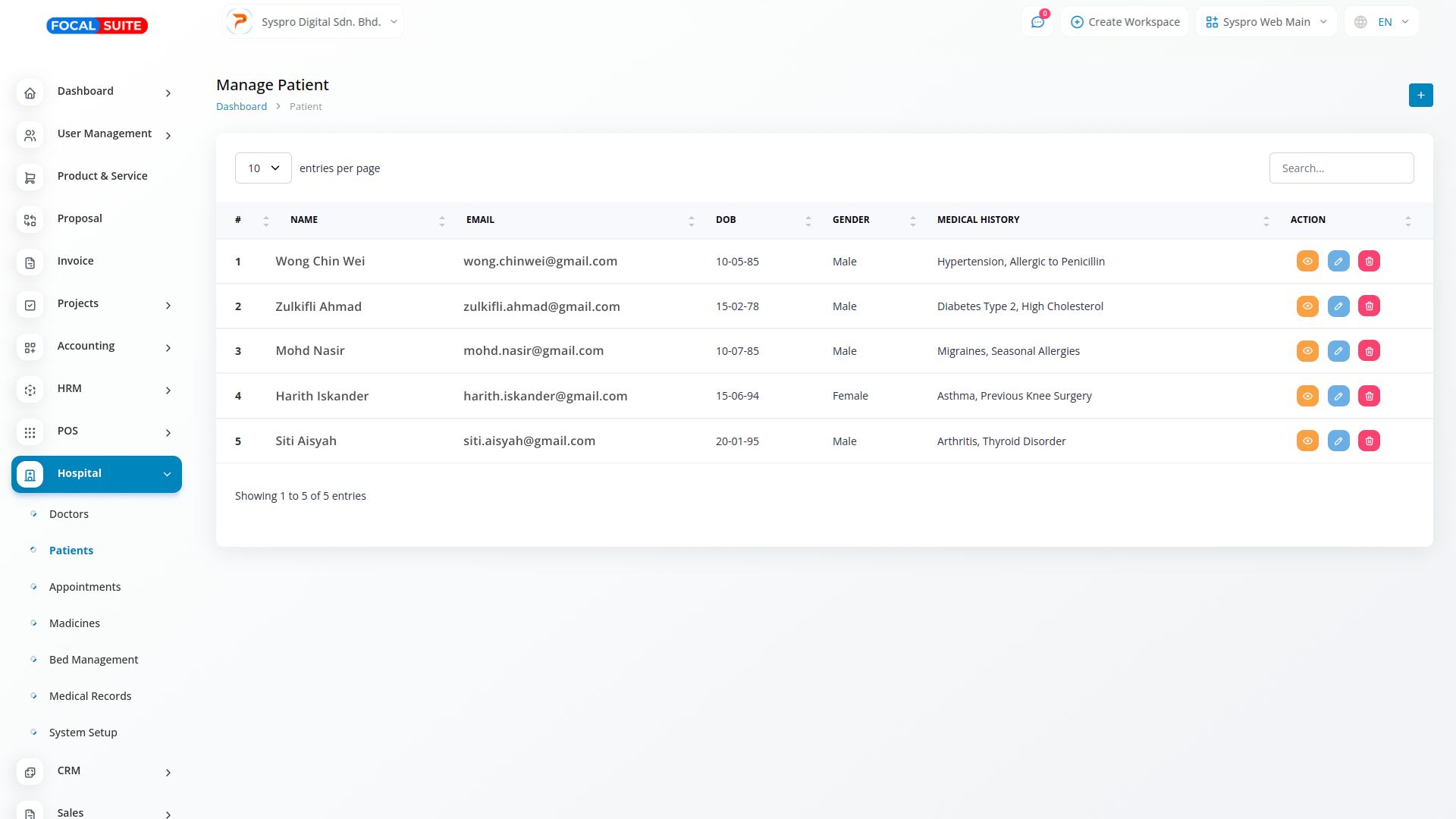Open Appointments under Hospital menu
Screen dimensions: 1456x819
pos(85,587)
